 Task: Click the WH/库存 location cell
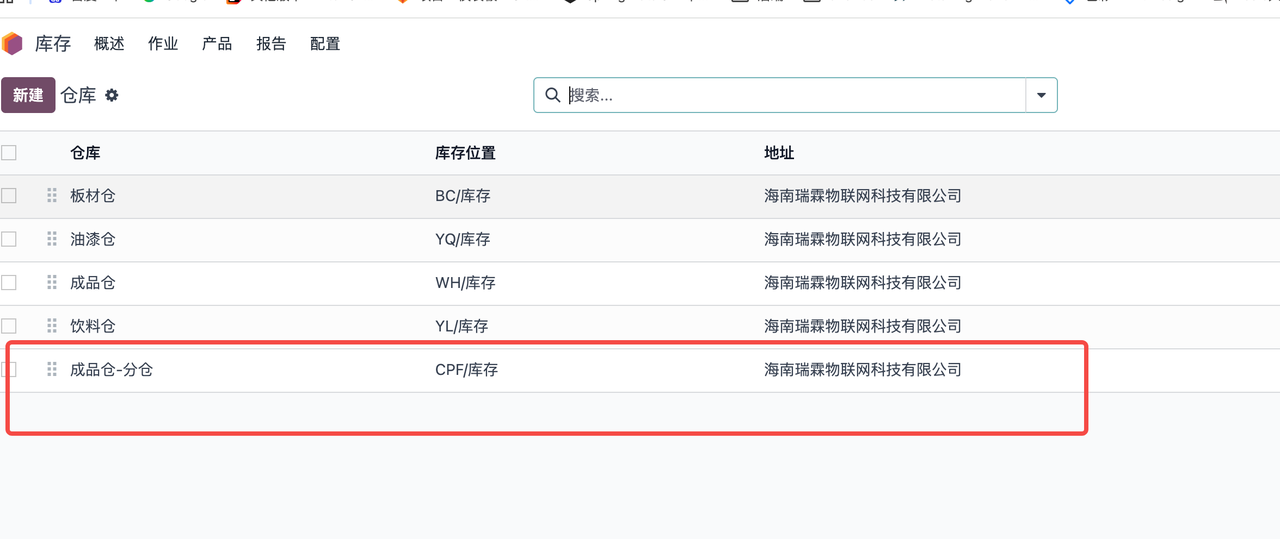point(465,283)
